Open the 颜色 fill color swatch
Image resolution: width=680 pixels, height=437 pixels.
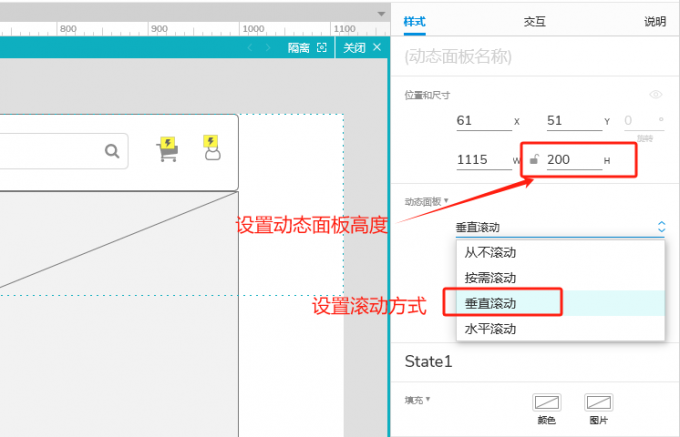click(546, 402)
